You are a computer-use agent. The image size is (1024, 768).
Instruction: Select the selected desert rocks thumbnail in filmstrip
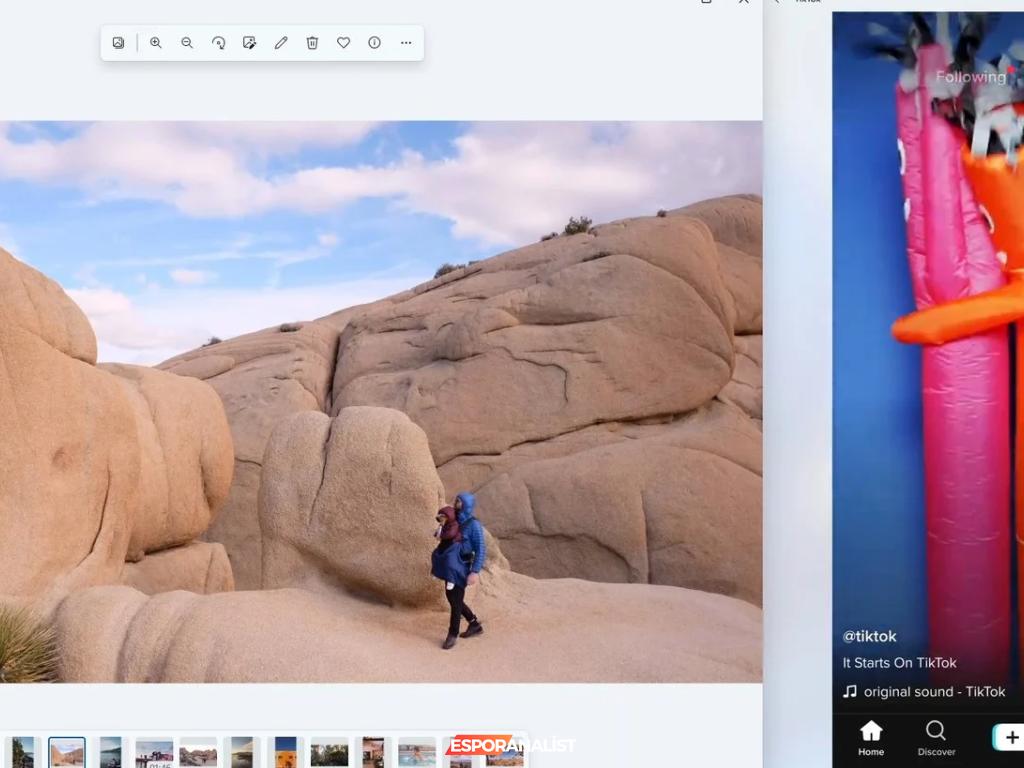67,752
